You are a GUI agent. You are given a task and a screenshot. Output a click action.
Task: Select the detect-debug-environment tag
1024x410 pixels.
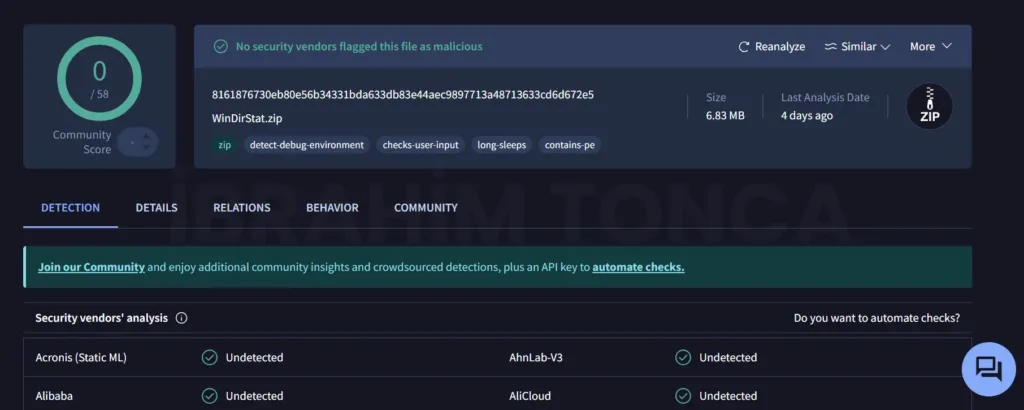(x=307, y=145)
